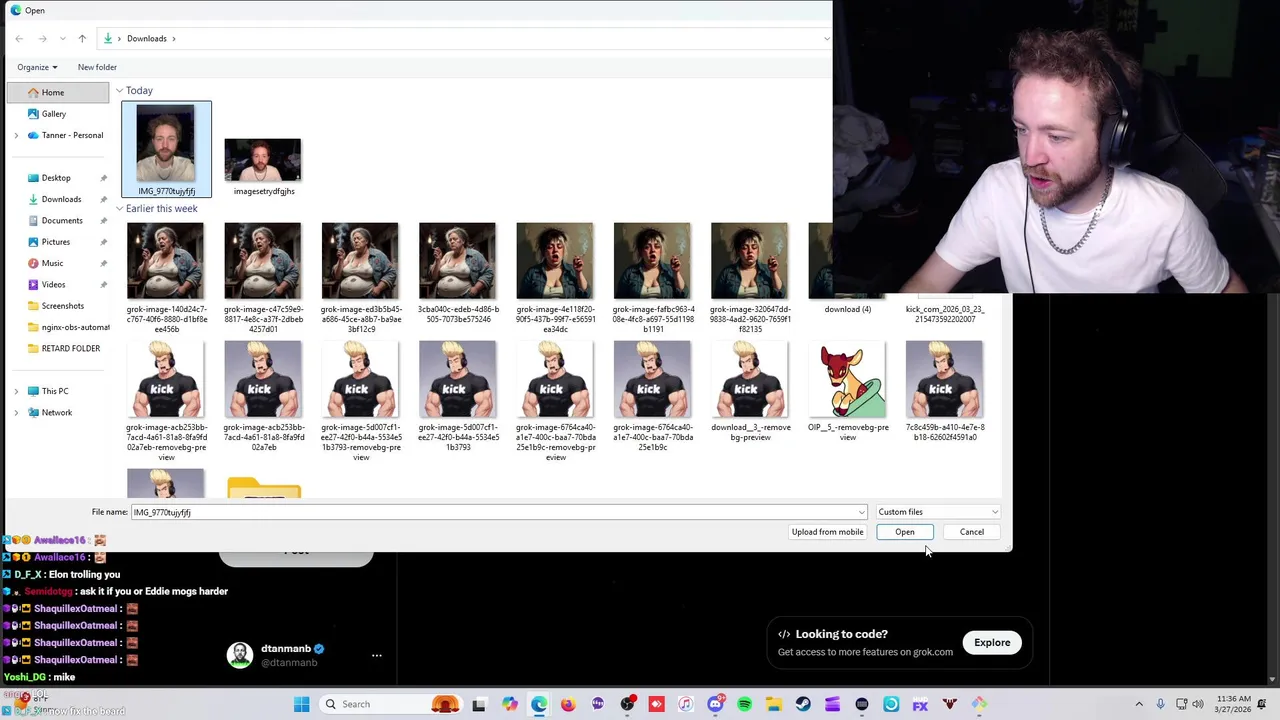Open File Explorer from the taskbar
The image size is (1280, 720).
[774, 704]
